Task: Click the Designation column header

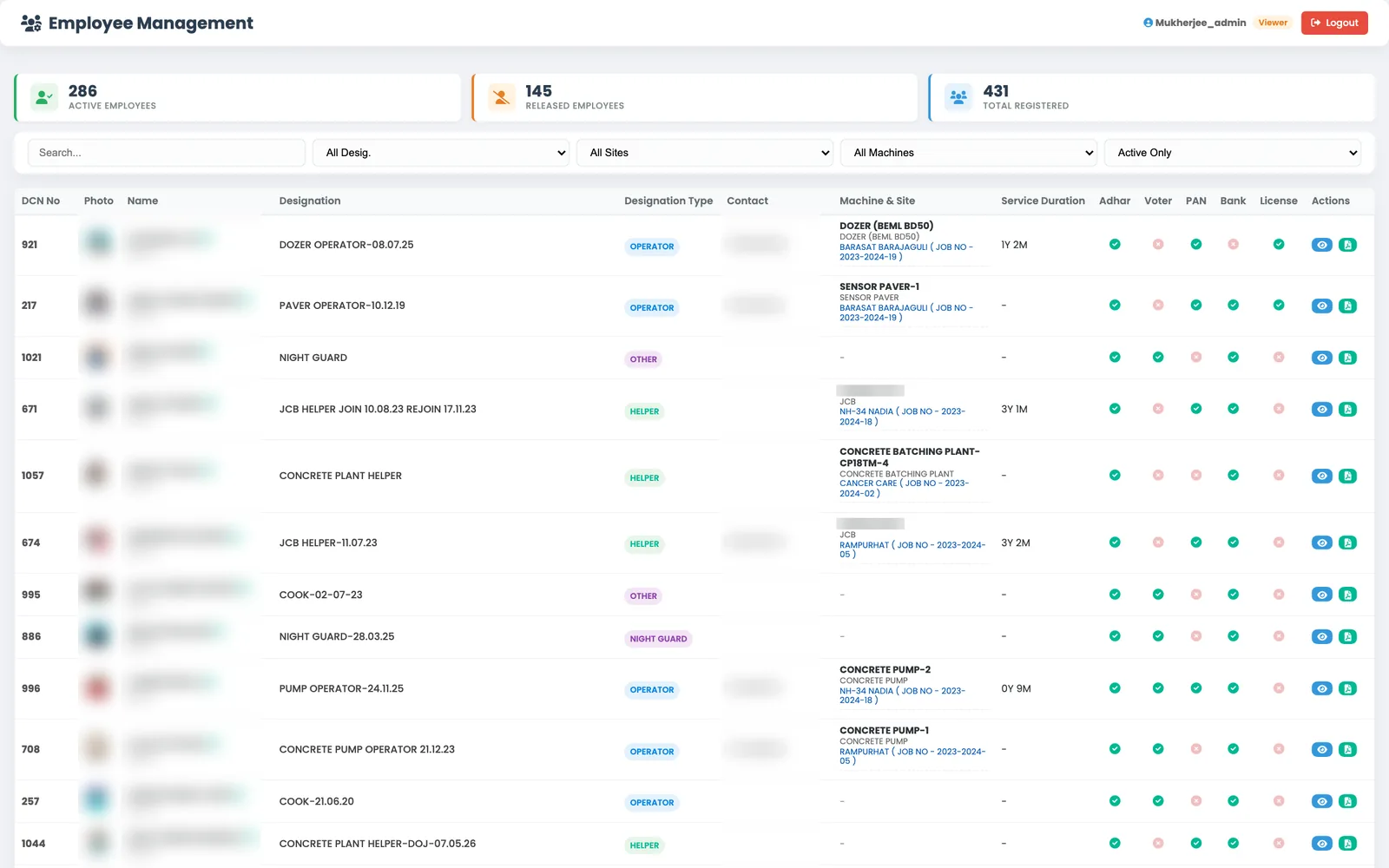Action: pyautogui.click(x=310, y=201)
